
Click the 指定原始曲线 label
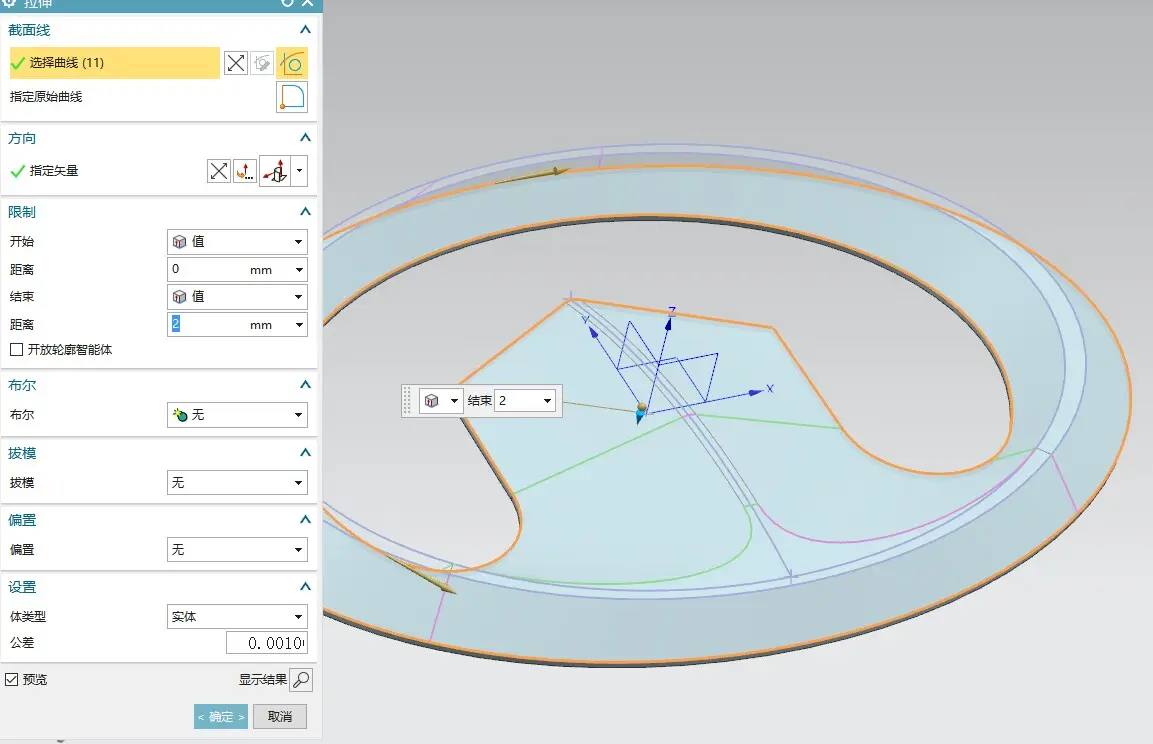[46, 97]
